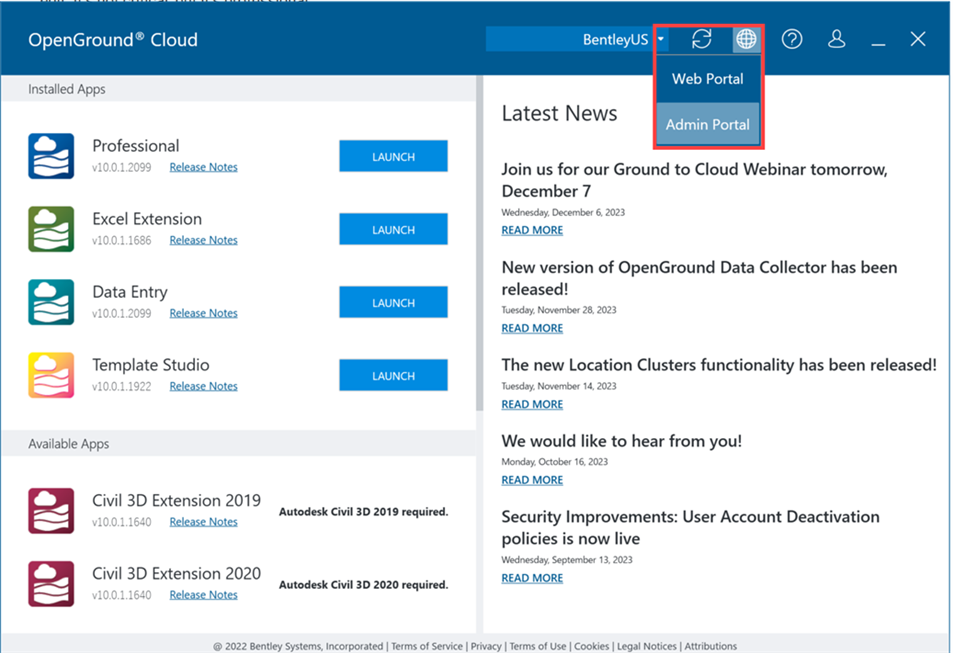The image size is (953, 653).
Task: Click the Template Studio app icon
Action: point(51,375)
